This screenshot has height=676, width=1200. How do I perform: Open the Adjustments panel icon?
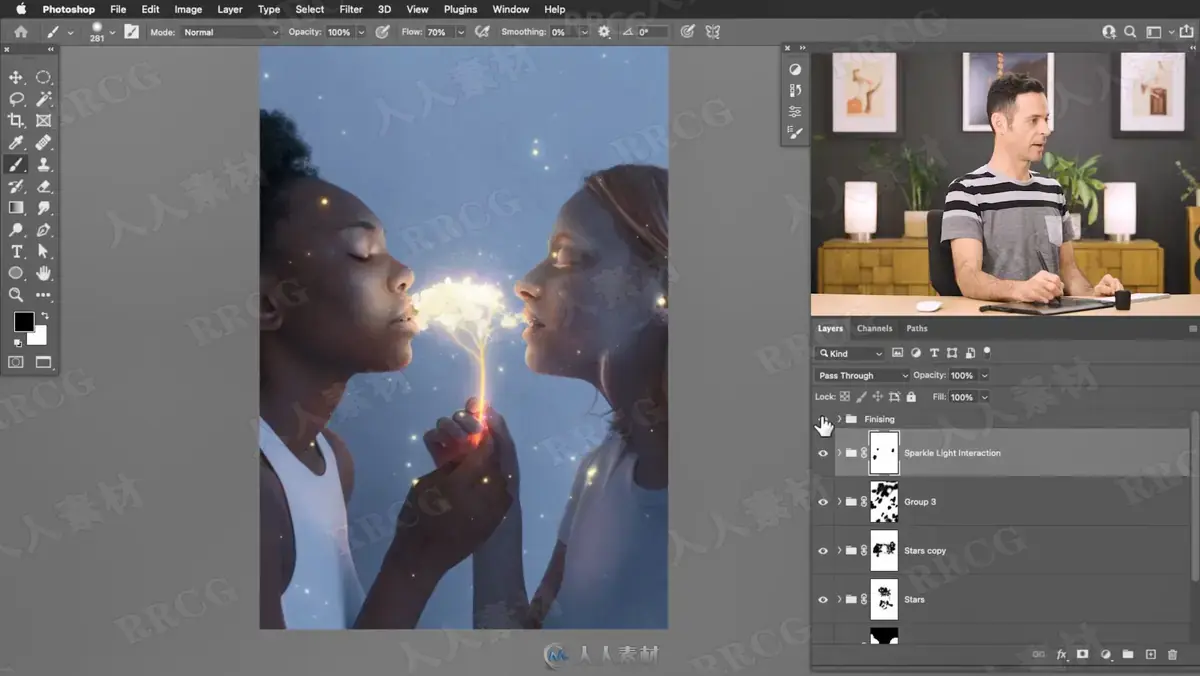[795, 70]
